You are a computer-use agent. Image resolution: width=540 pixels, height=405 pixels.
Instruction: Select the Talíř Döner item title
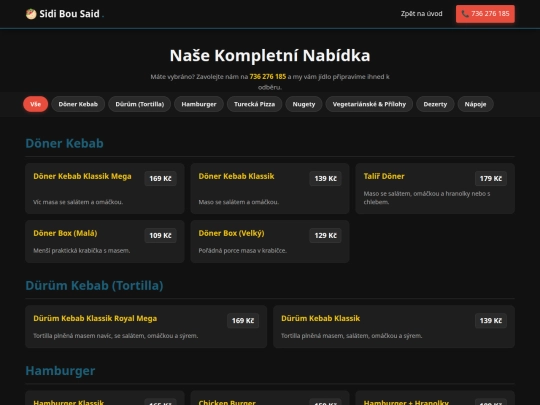[384, 176]
